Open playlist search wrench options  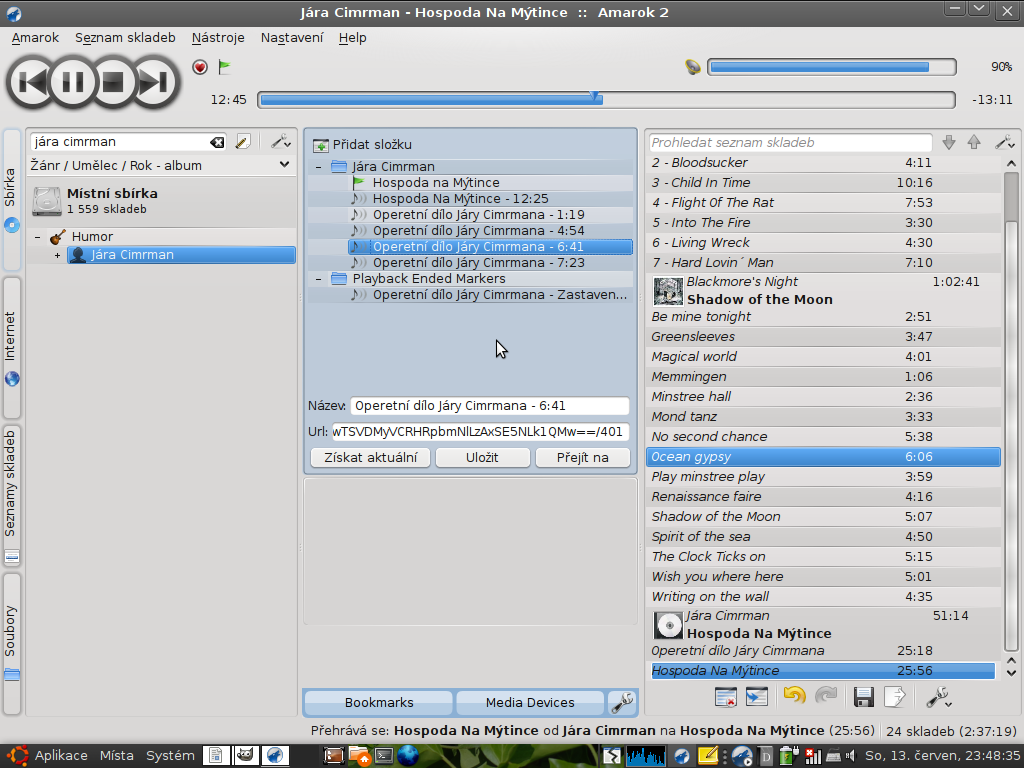coord(1004,142)
